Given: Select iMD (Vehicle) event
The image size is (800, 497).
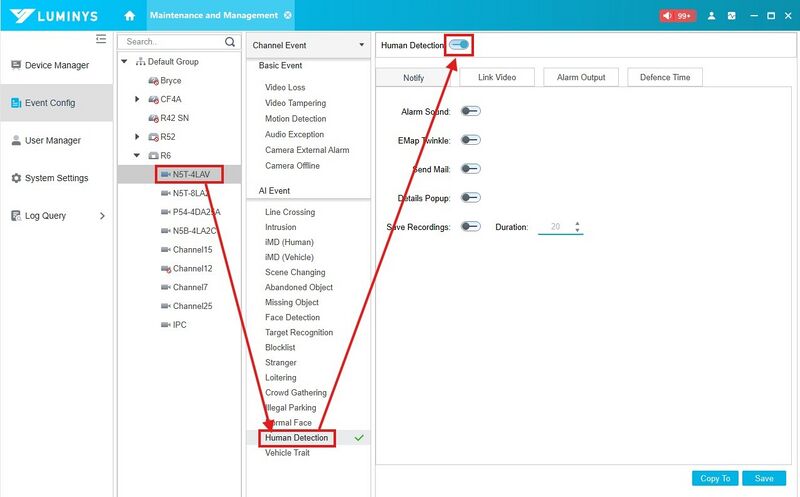Looking at the screenshot, I should coord(289,257).
